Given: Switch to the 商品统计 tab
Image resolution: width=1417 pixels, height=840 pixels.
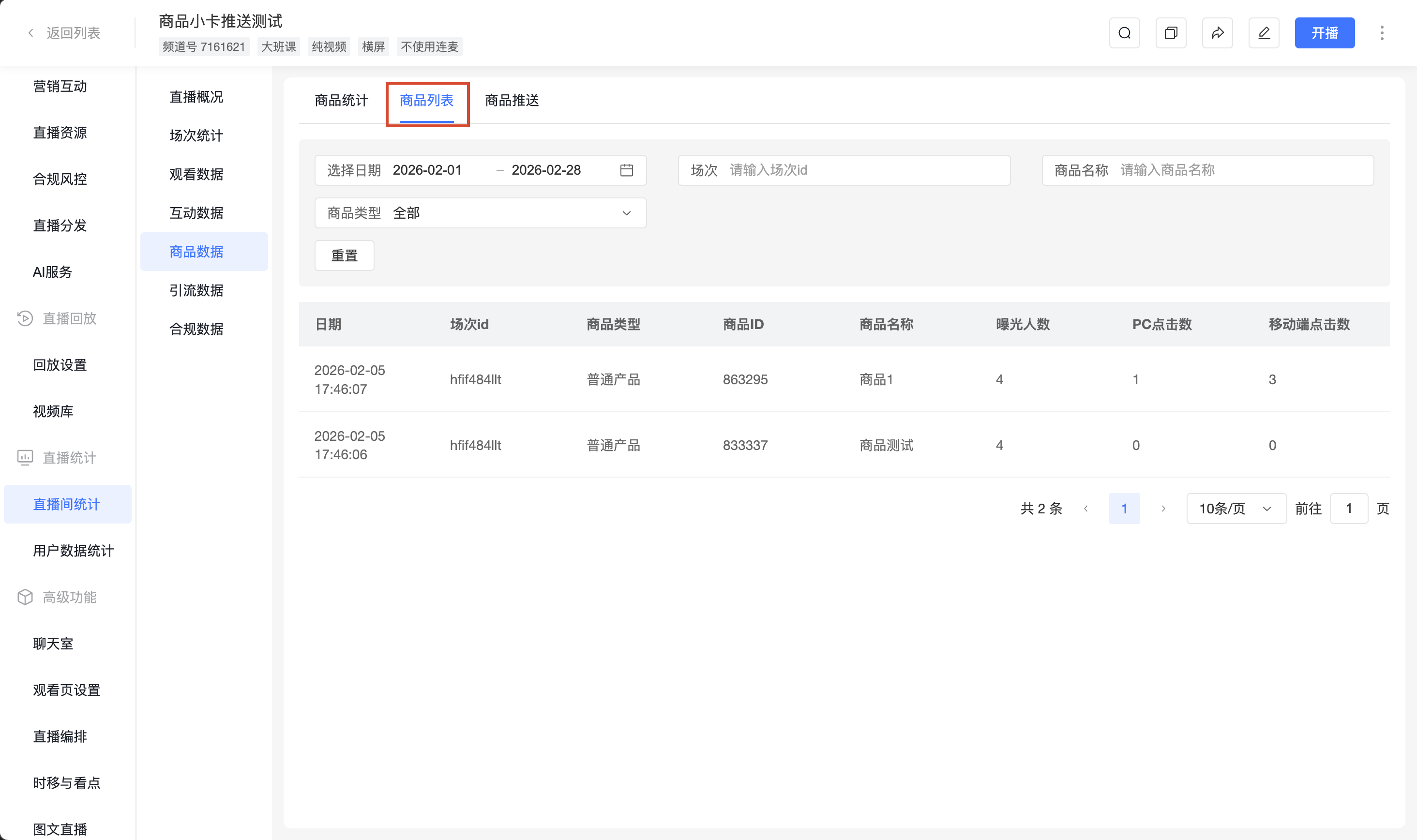Looking at the screenshot, I should 341,100.
